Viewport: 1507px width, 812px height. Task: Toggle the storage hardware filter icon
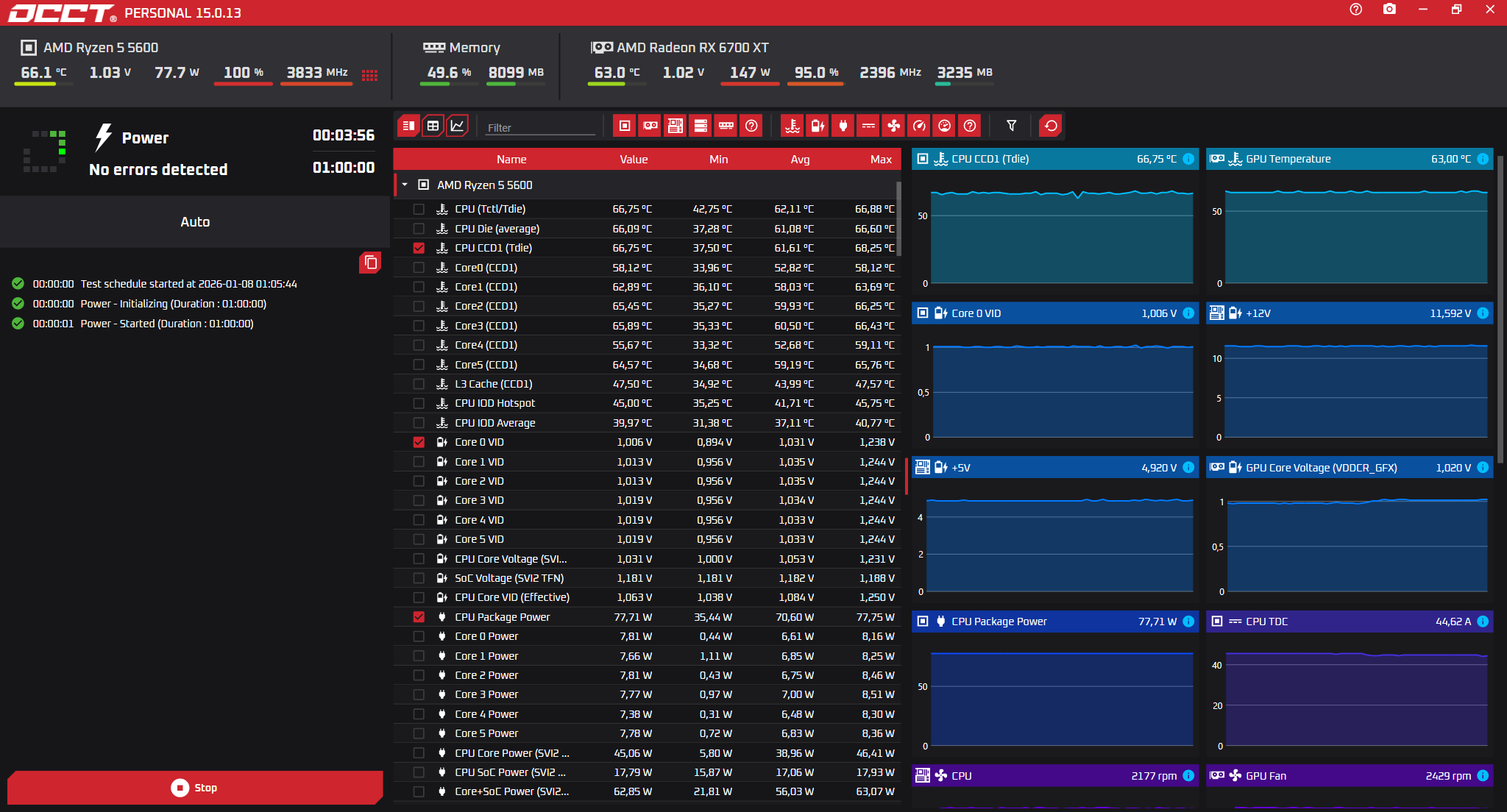coord(701,126)
